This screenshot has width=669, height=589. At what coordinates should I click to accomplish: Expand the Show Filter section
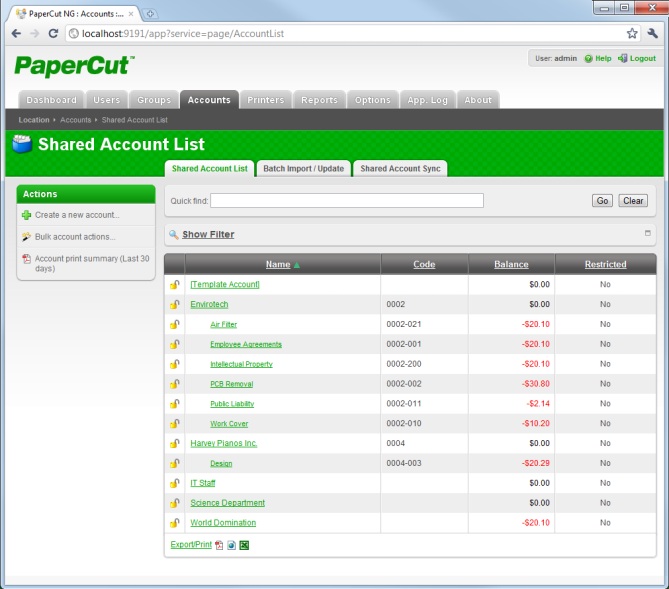208,235
